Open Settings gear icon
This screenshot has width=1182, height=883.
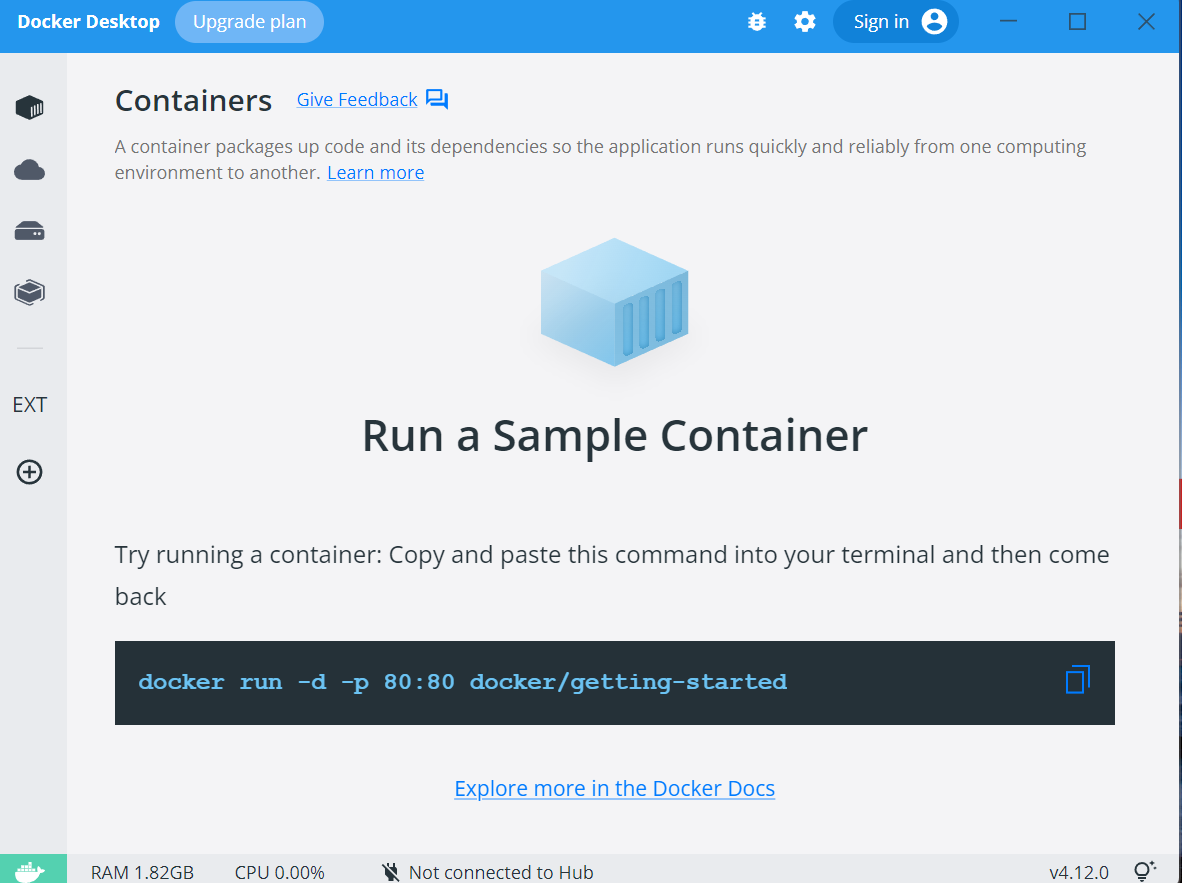(x=805, y=22)
